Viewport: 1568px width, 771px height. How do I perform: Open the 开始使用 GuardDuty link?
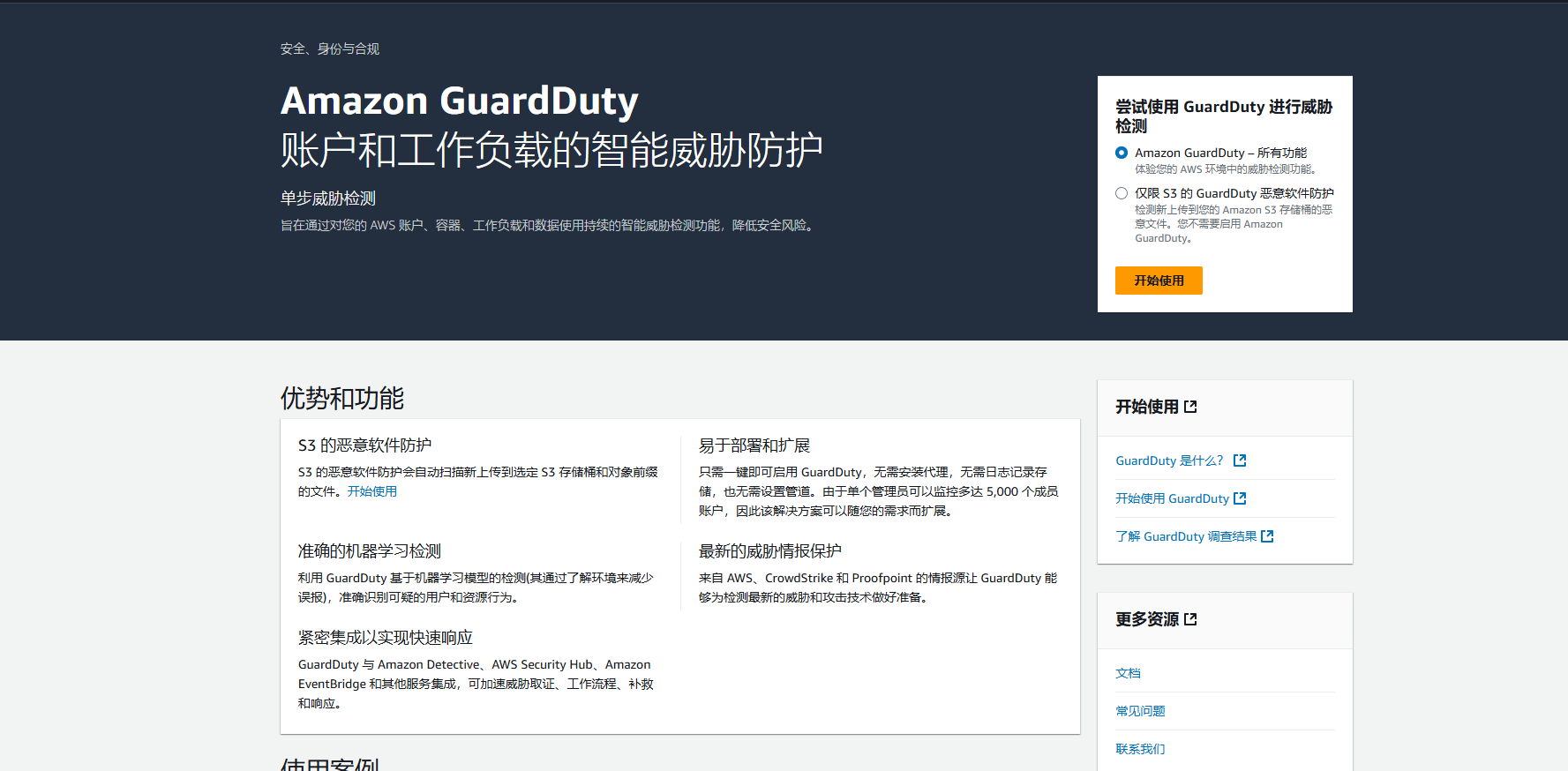point(1172,498)
